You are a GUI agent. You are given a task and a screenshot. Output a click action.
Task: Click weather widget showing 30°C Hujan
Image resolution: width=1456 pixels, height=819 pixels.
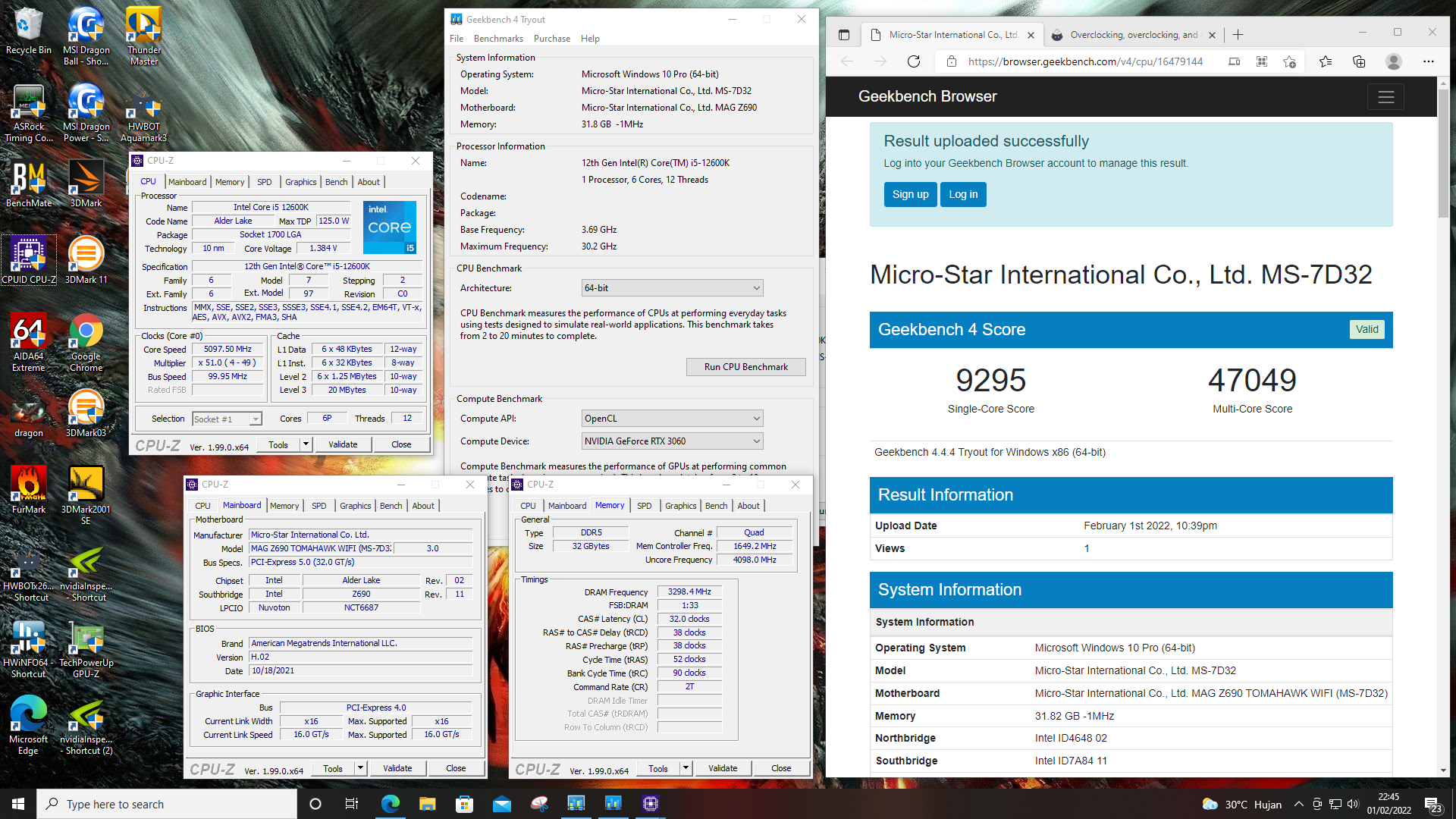1242,804
